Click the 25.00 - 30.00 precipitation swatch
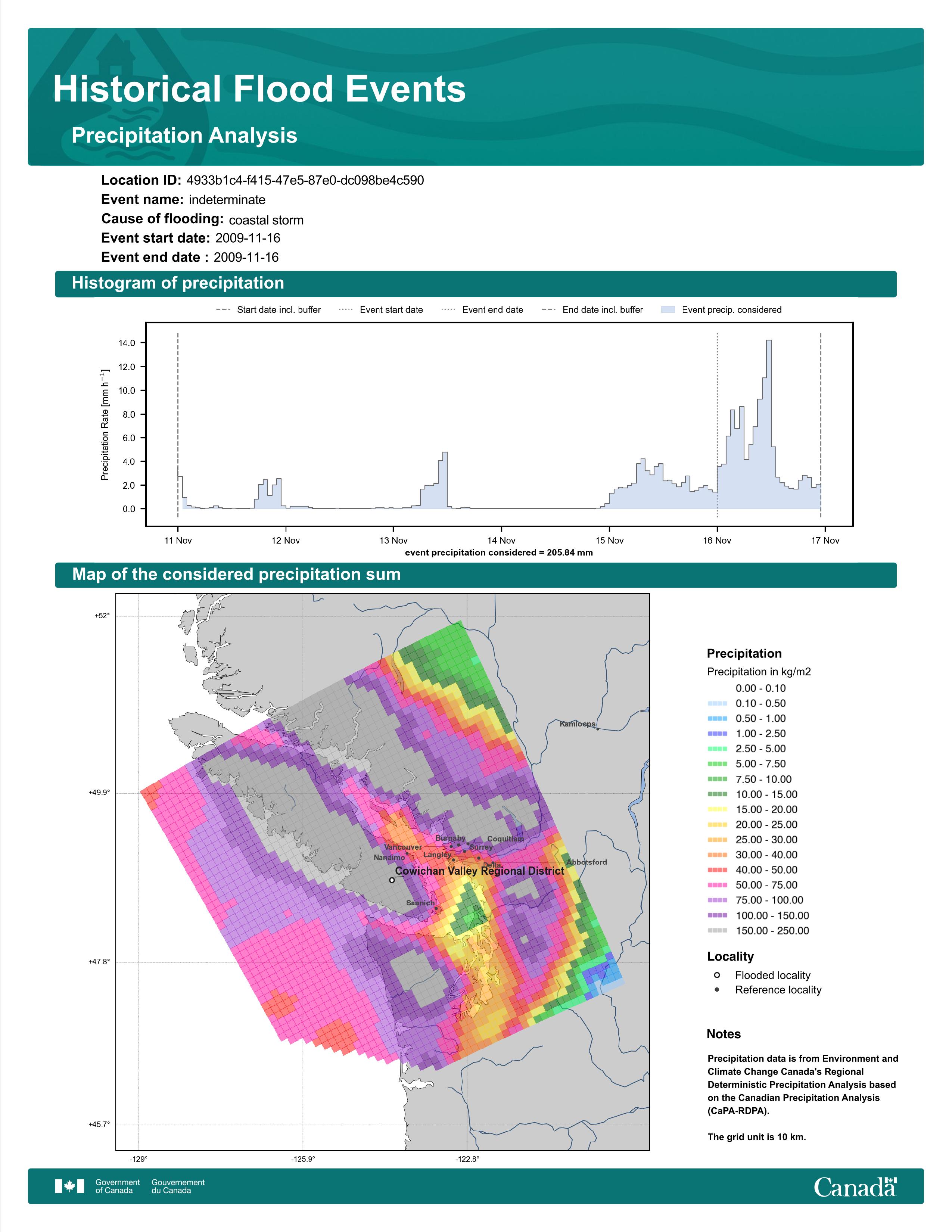This screenshot has width=952, height=1232. (717, 840)
